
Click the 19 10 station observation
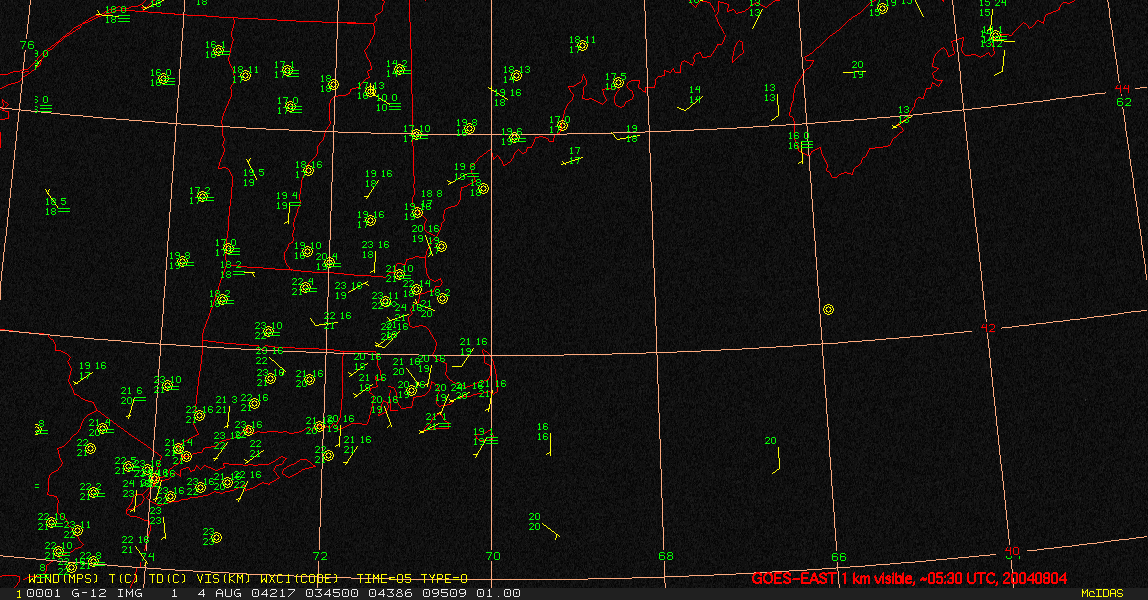point(308,251)
